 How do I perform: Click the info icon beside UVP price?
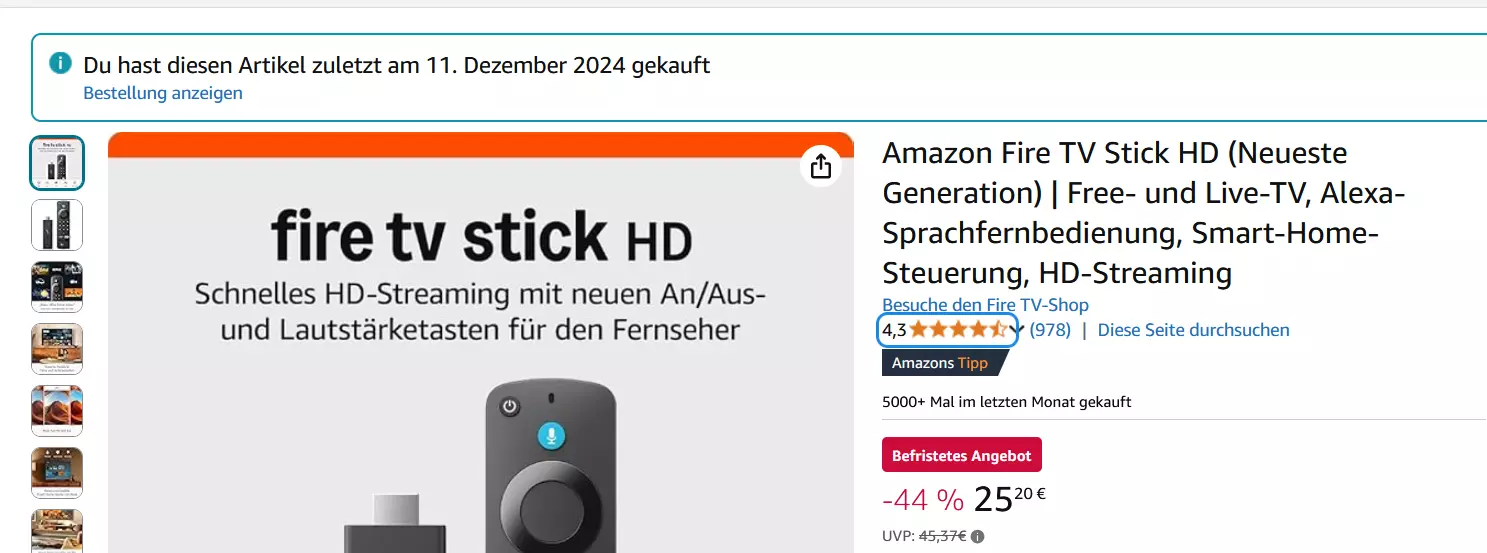pyautogui.click(x=977, y=536)
